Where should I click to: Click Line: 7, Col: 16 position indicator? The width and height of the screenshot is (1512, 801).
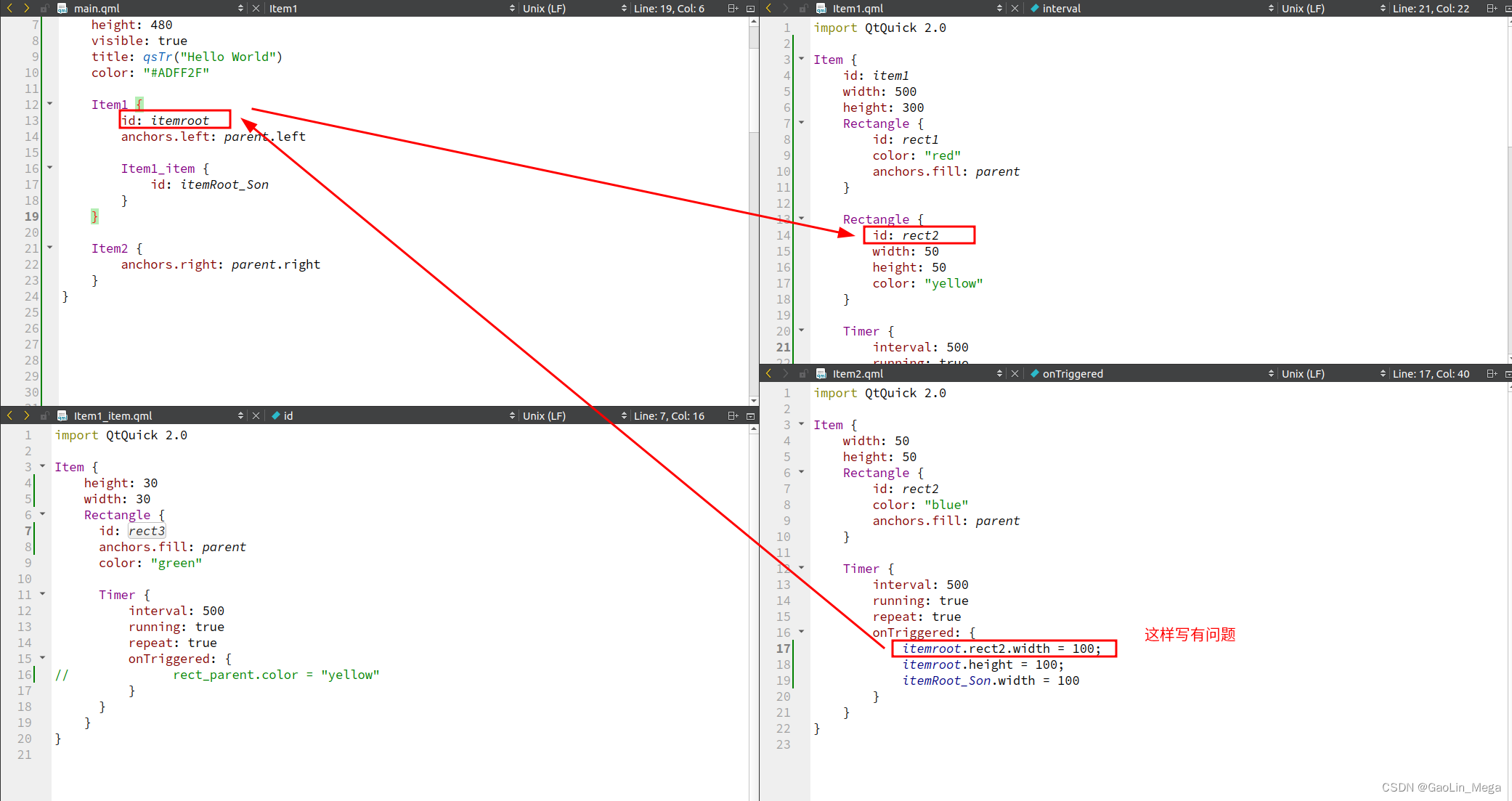tap(669, 416)
